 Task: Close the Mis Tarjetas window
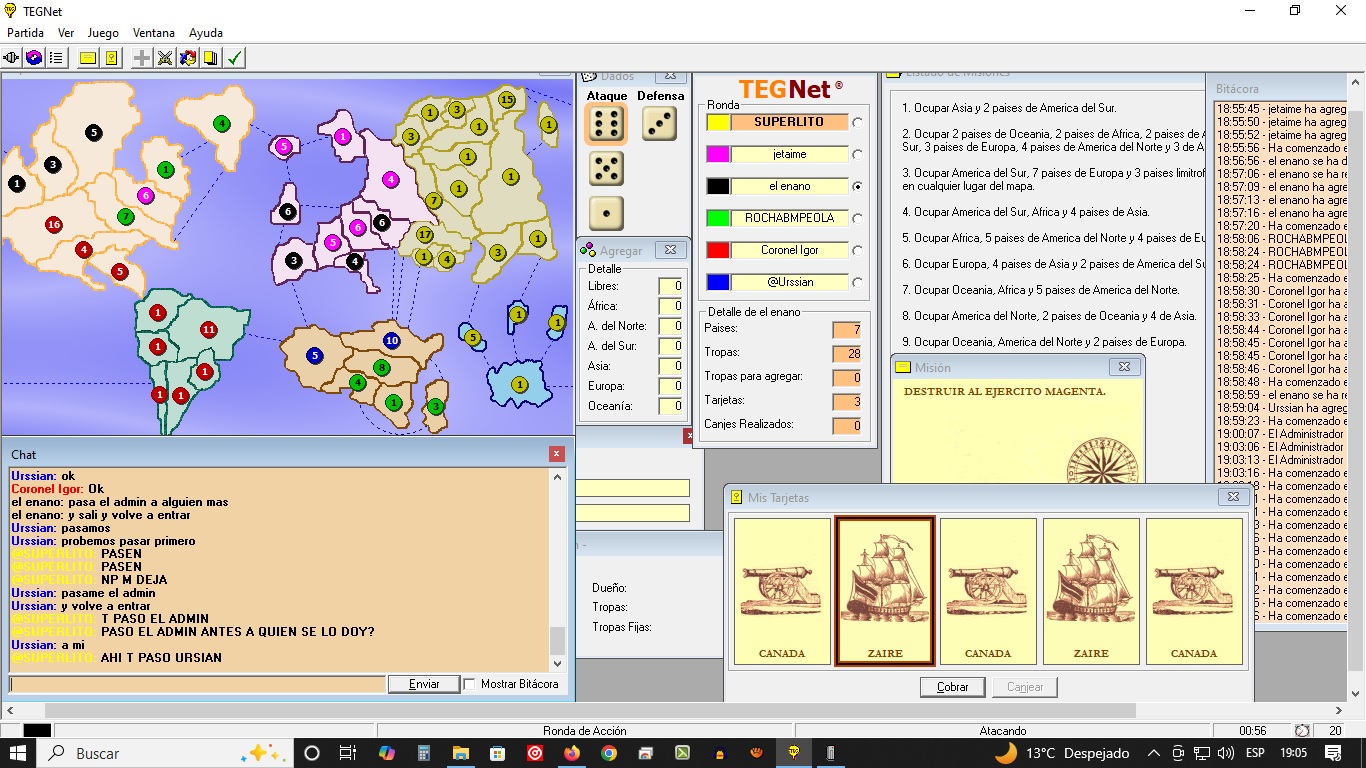(x=1233, y=496)
